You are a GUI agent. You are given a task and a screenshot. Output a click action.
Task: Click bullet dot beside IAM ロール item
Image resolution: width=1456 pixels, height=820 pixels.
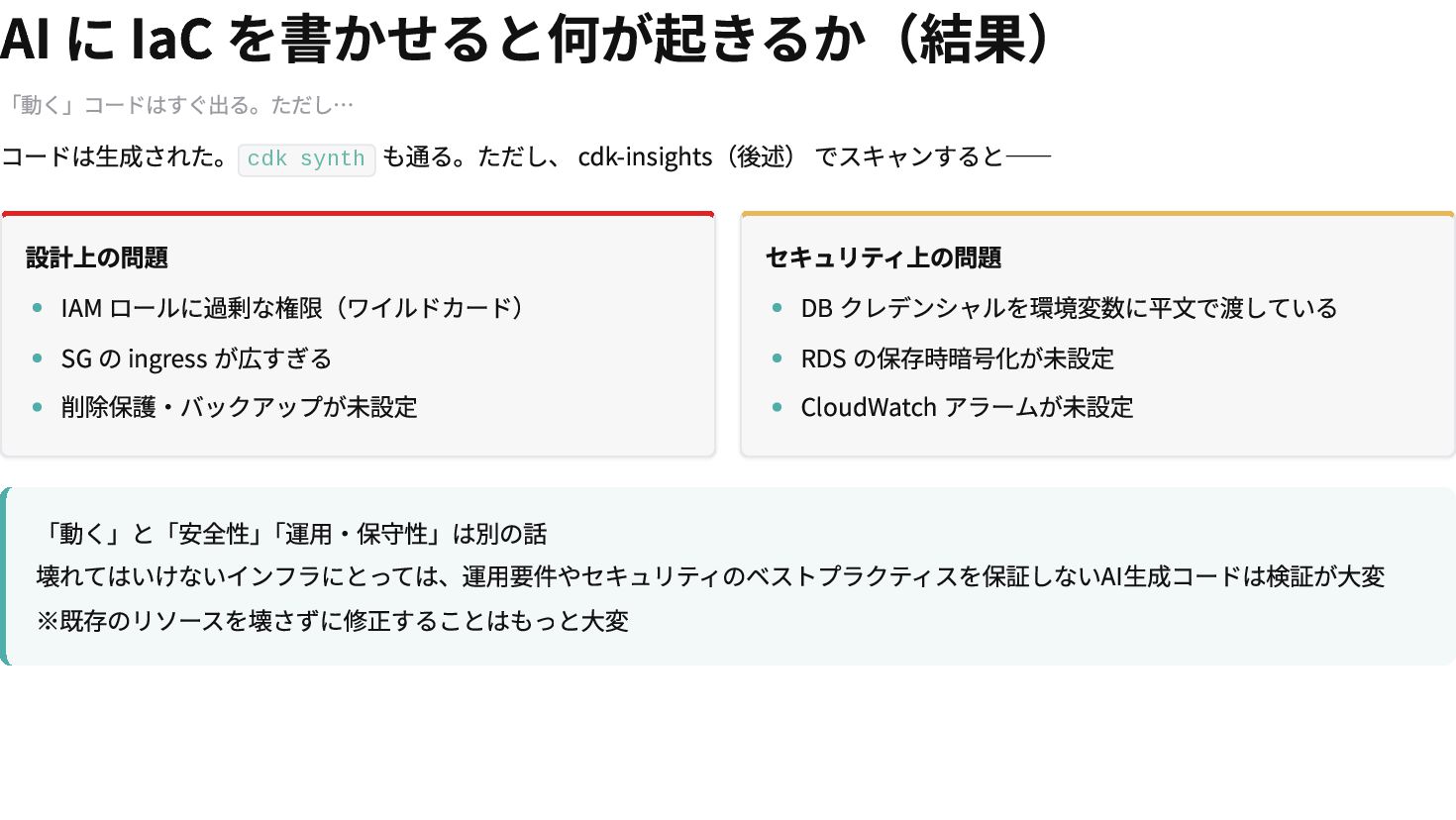click(38, 308)
